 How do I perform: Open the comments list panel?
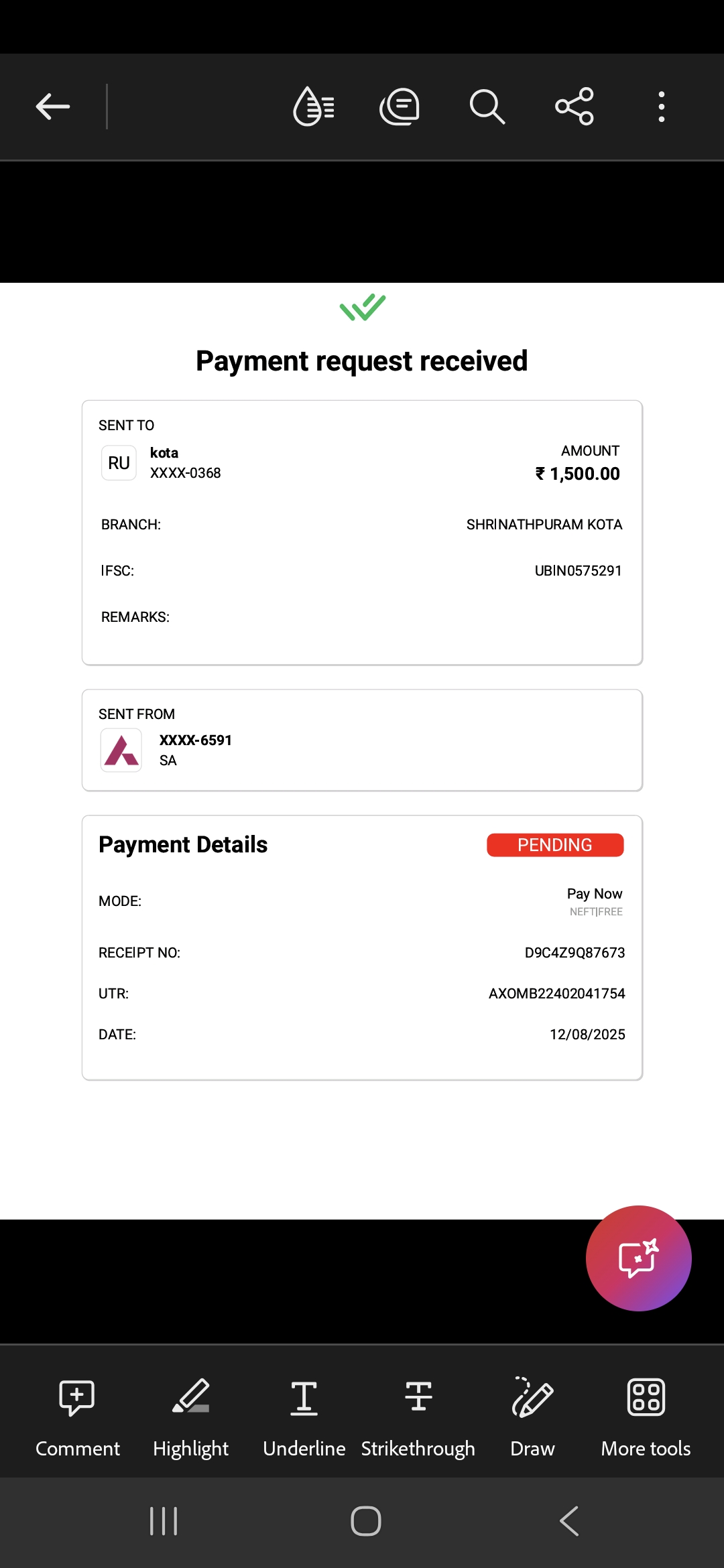pos(400,107)
